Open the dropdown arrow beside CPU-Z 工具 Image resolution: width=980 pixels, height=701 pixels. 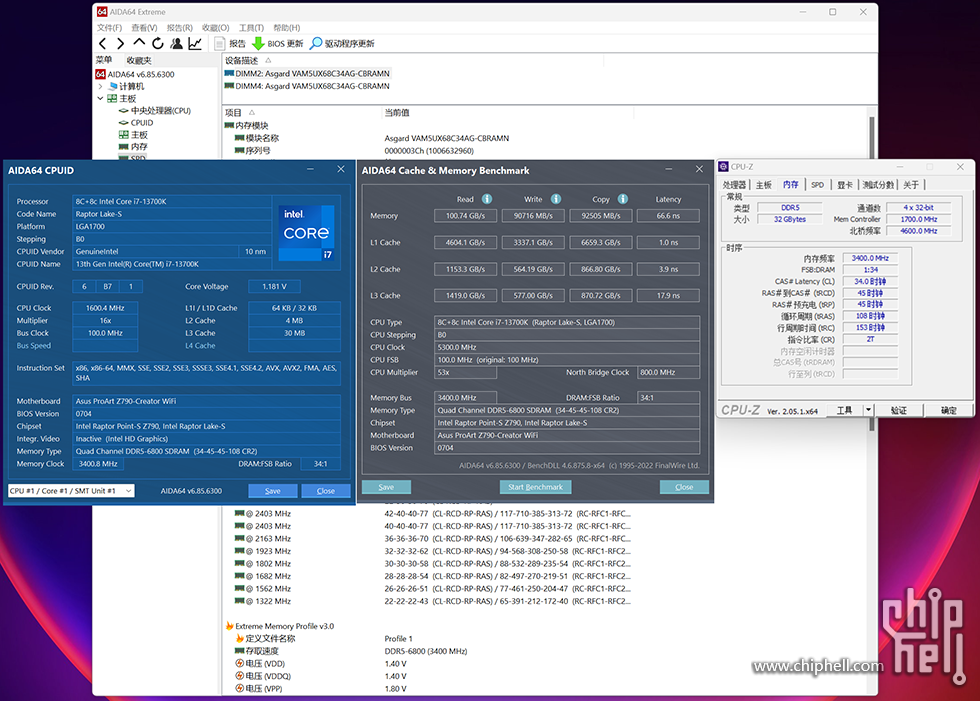(x=868, y=410)
